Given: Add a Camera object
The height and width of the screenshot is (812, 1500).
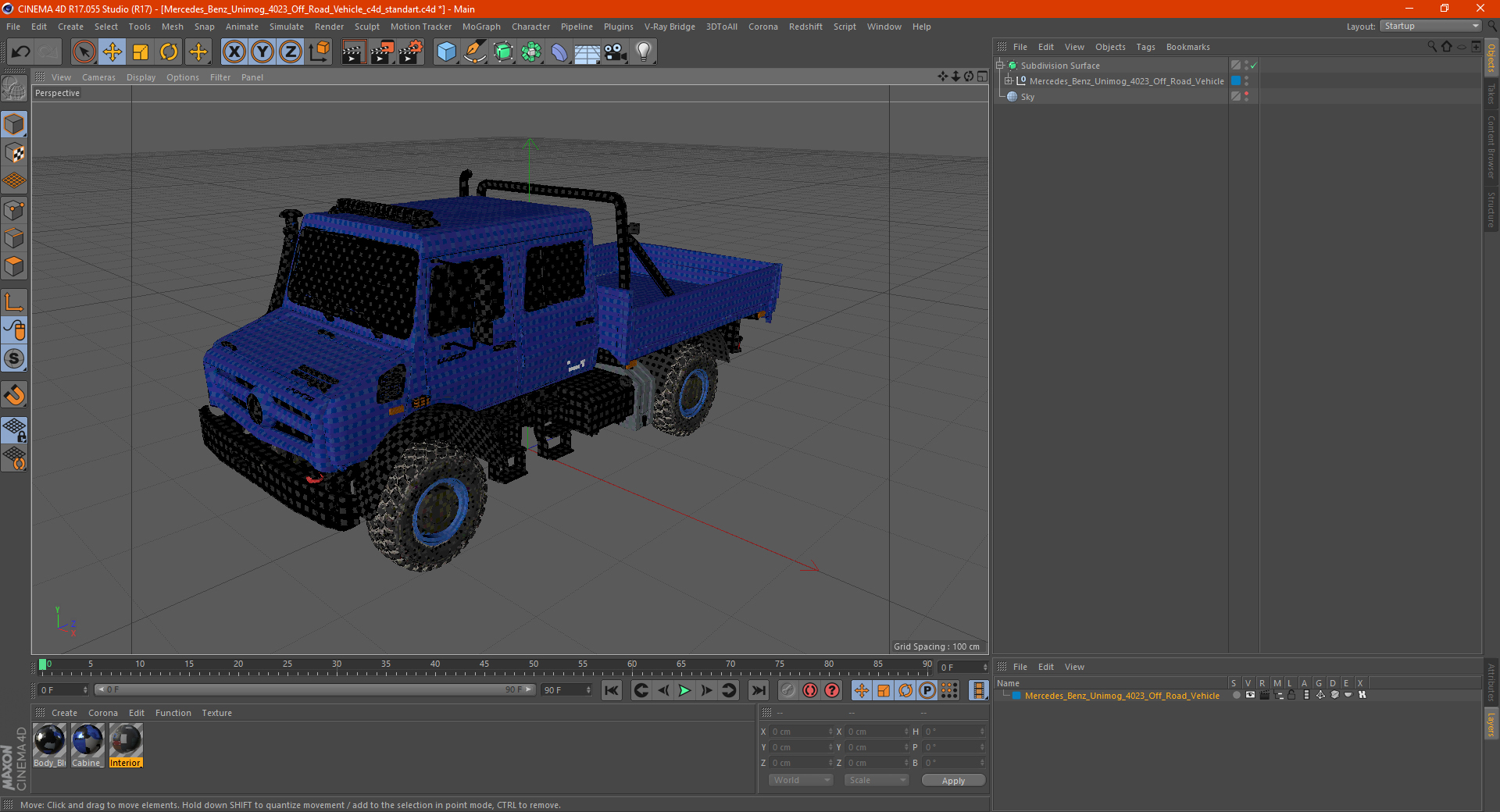Looking at the screenshot, I should 616,52.
